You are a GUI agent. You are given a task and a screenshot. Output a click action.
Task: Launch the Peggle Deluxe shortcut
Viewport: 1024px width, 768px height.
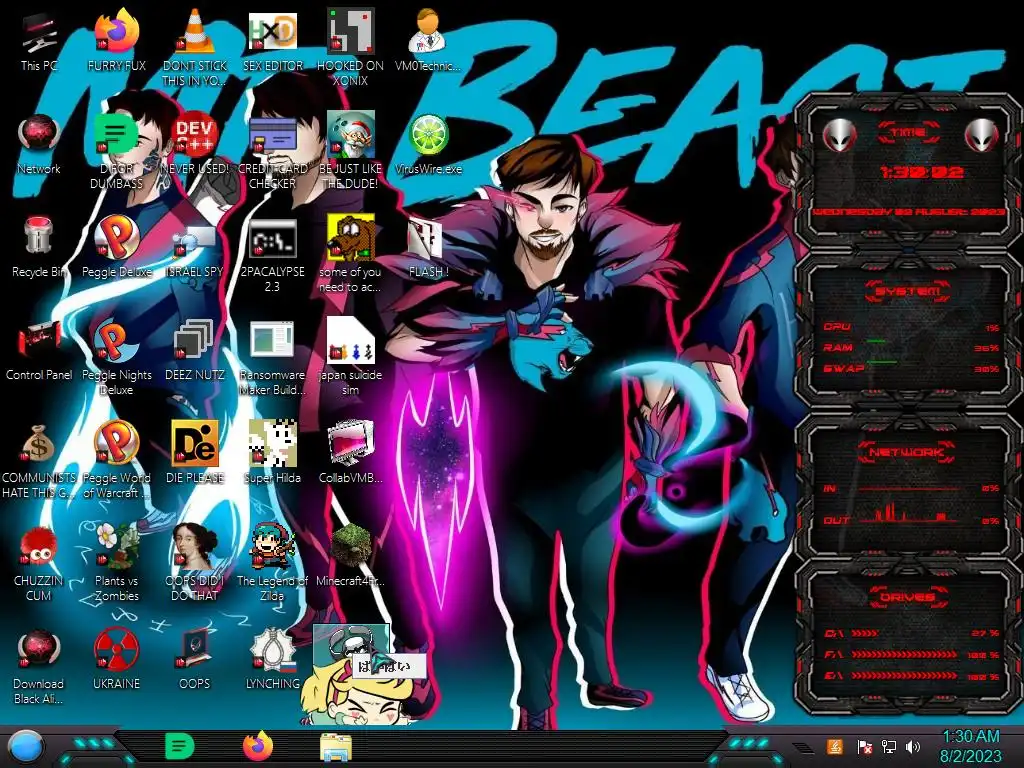click(117, 247)
